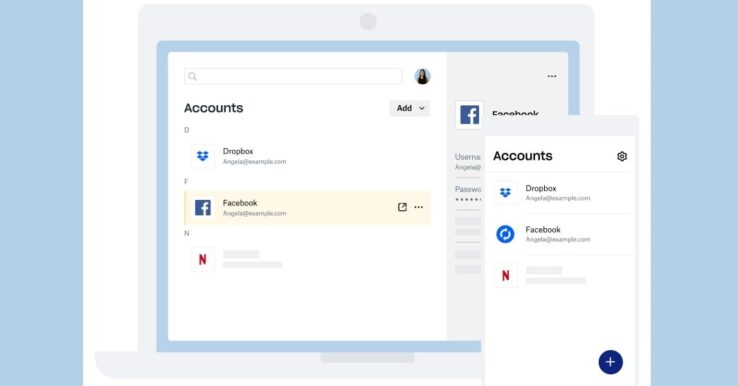Click Angela@example.com under Dropbox in laptop list
738x386 pixels.
tap(254, 161)
